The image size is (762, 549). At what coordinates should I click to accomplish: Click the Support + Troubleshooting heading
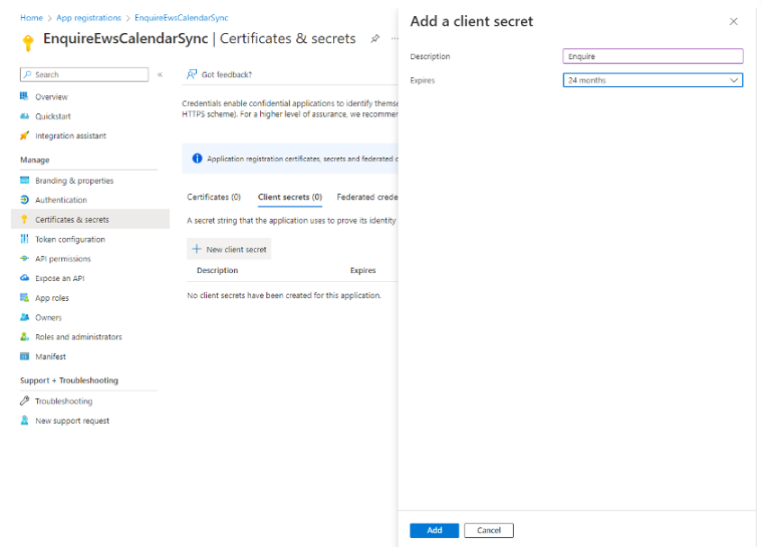point(69,380)
